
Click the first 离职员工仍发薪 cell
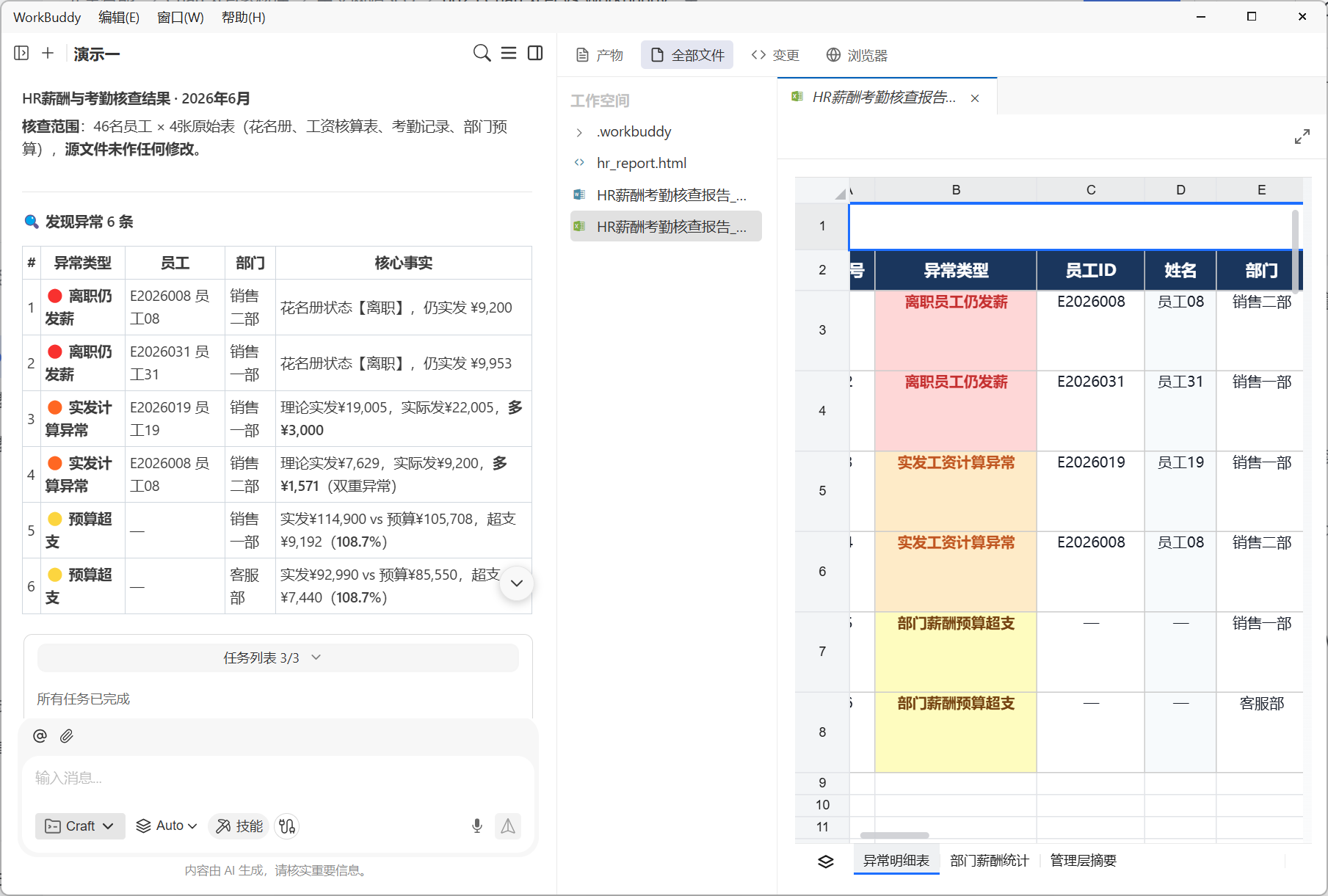(x=956, y=330)
